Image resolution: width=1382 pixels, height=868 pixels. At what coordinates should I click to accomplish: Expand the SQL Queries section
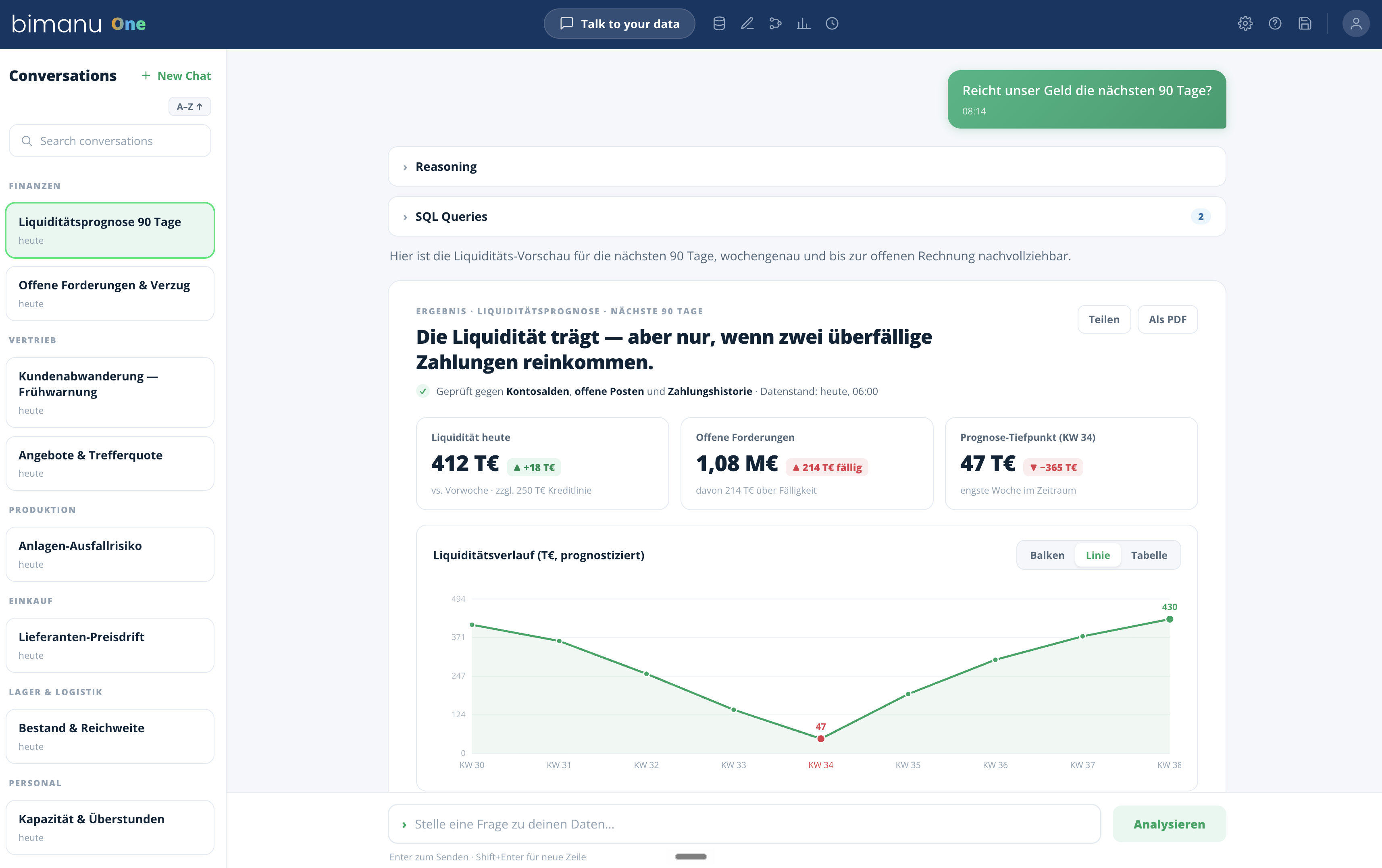[807, 217]
